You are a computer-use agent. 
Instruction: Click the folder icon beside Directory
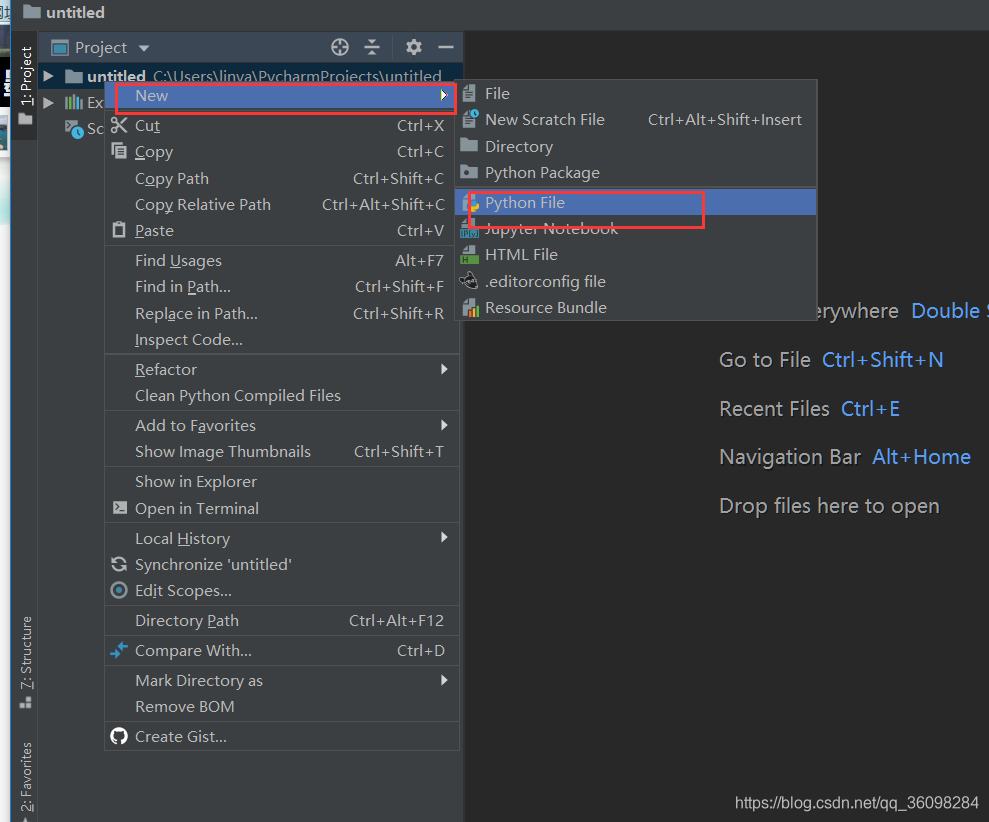pyautogui.click(x=469, y=146)
